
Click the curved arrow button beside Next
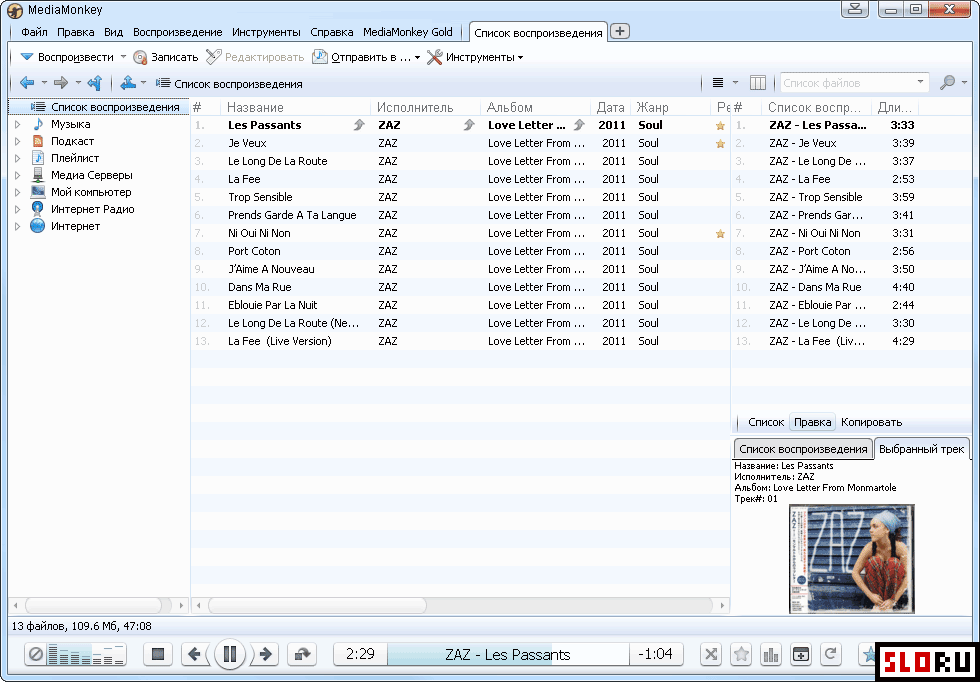pos(302,654)
